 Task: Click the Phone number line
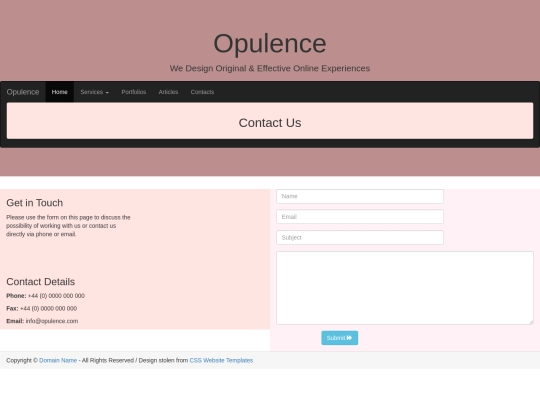(x=45, y=296)
